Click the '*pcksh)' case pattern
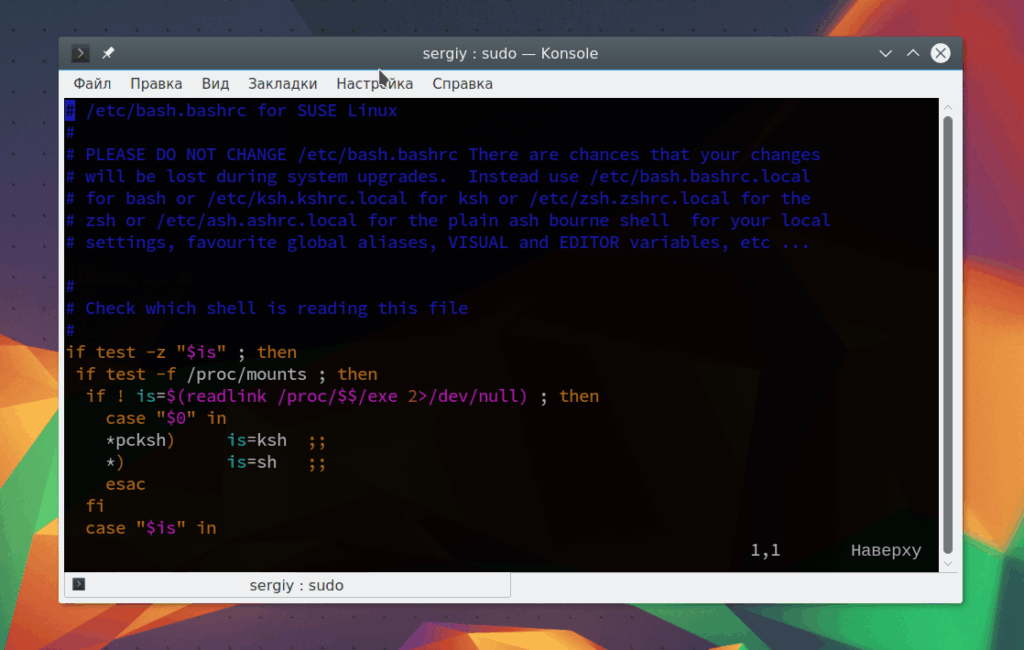This screenshot has height=650, width=1024. click(140, 440)
